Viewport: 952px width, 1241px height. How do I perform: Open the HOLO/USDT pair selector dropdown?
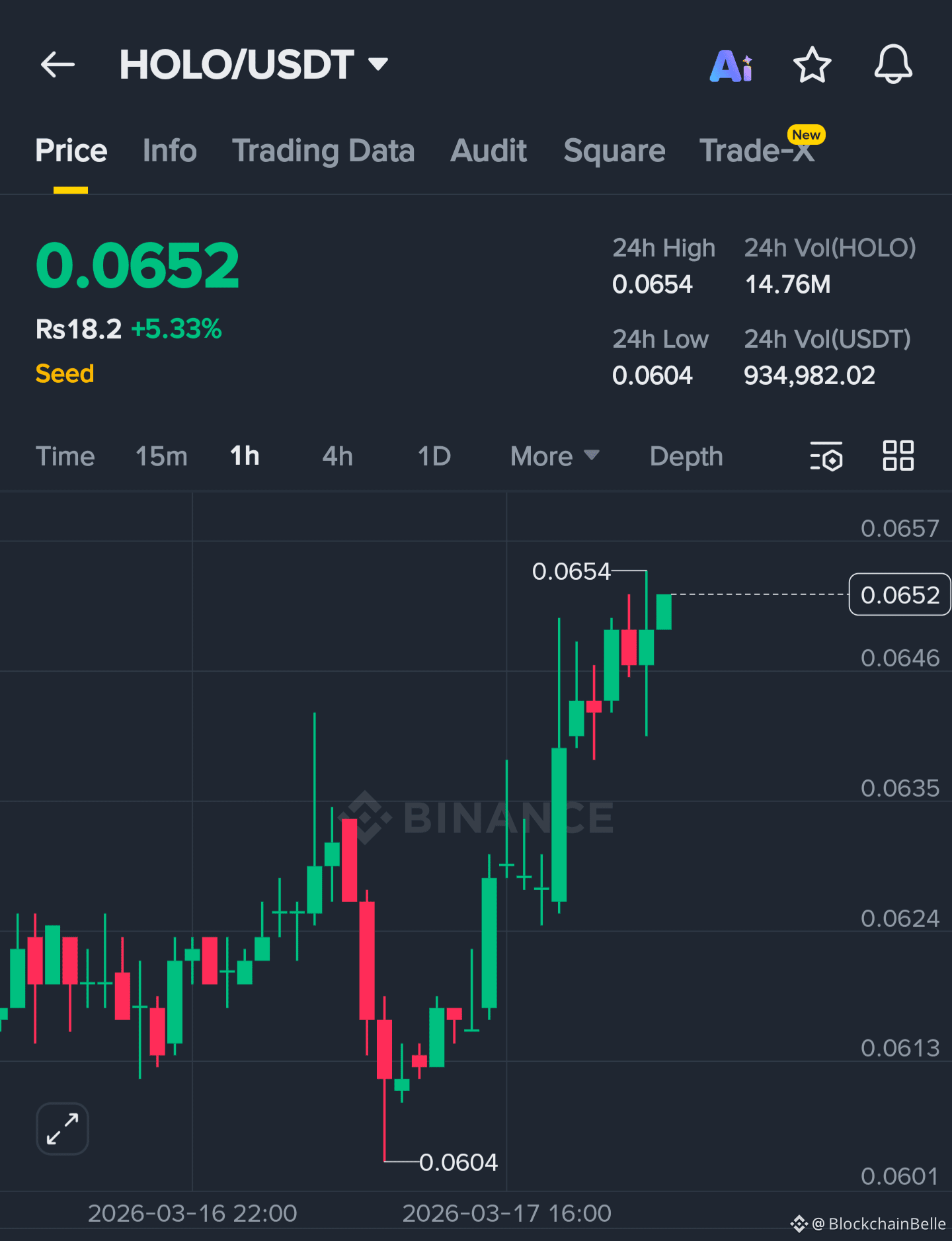[x=254, y=65]
